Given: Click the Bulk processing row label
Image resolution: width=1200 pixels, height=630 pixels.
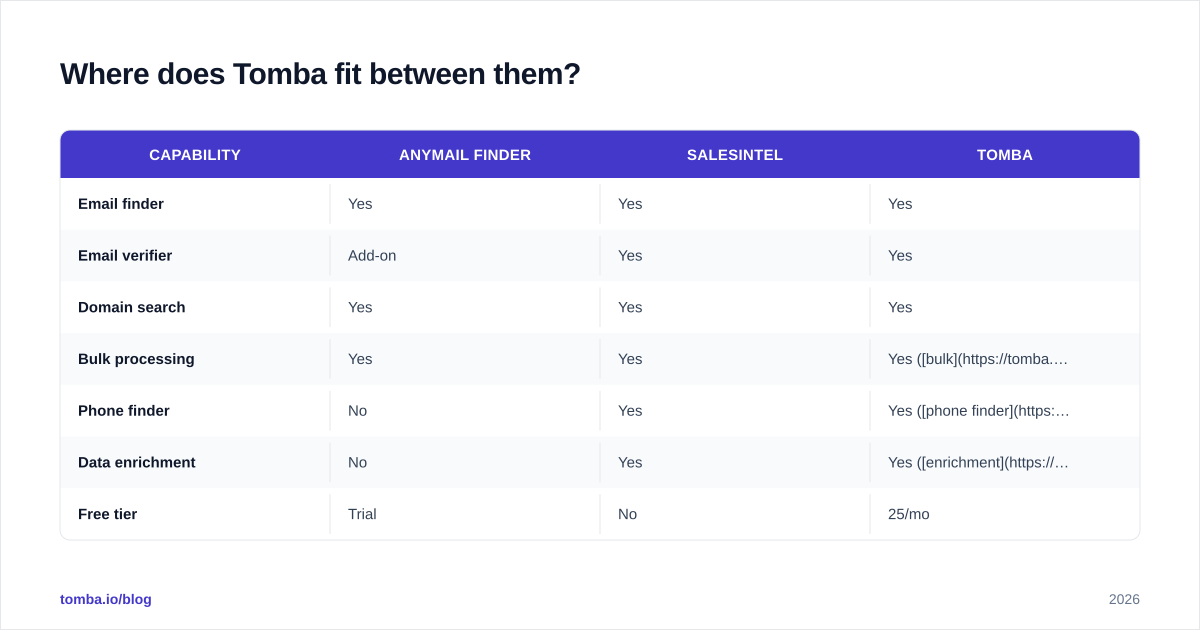Looking at the screenshot, I should coord(136,359).
